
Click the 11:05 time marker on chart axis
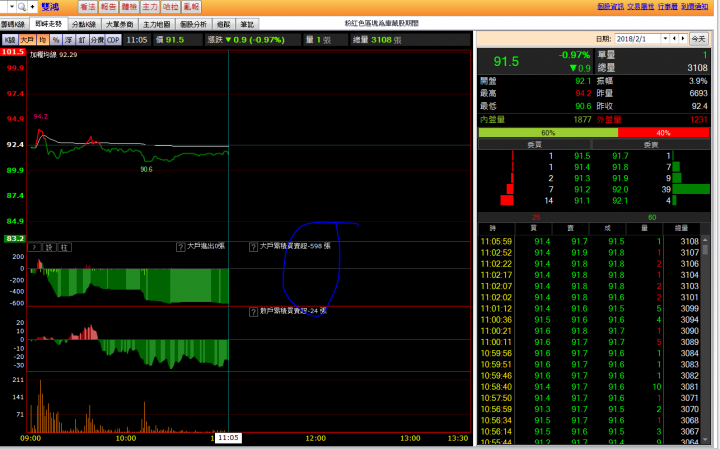[228, 438]
